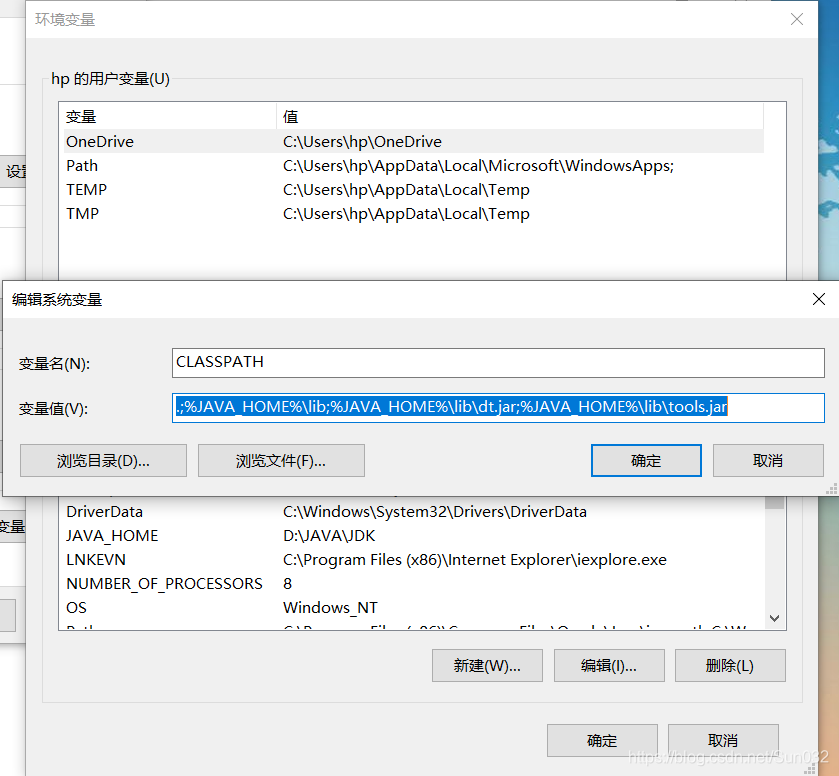This screenshot has width=839, height=776.
Task: Click the 新建(W)... system variable button
Action: tap(487, 665)
